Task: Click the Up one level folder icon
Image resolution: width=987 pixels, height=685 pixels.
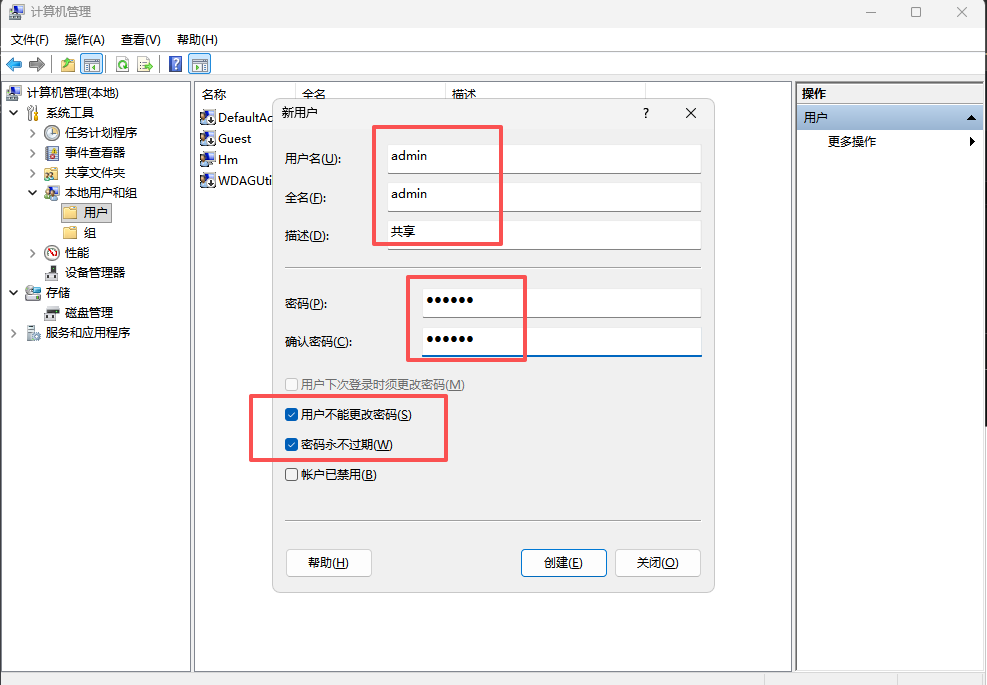Action: (67, 65)
